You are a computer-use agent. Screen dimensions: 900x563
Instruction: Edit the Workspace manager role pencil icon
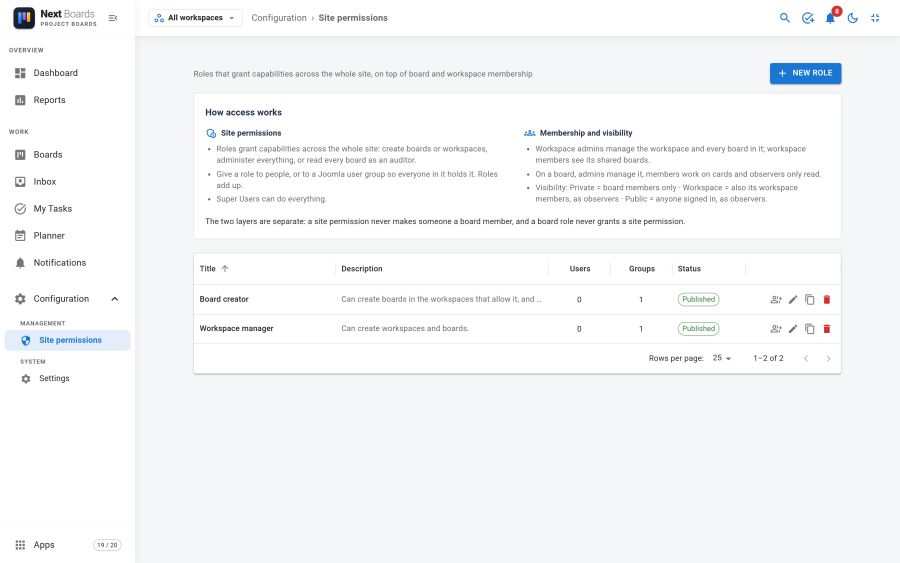coord(793,329)
